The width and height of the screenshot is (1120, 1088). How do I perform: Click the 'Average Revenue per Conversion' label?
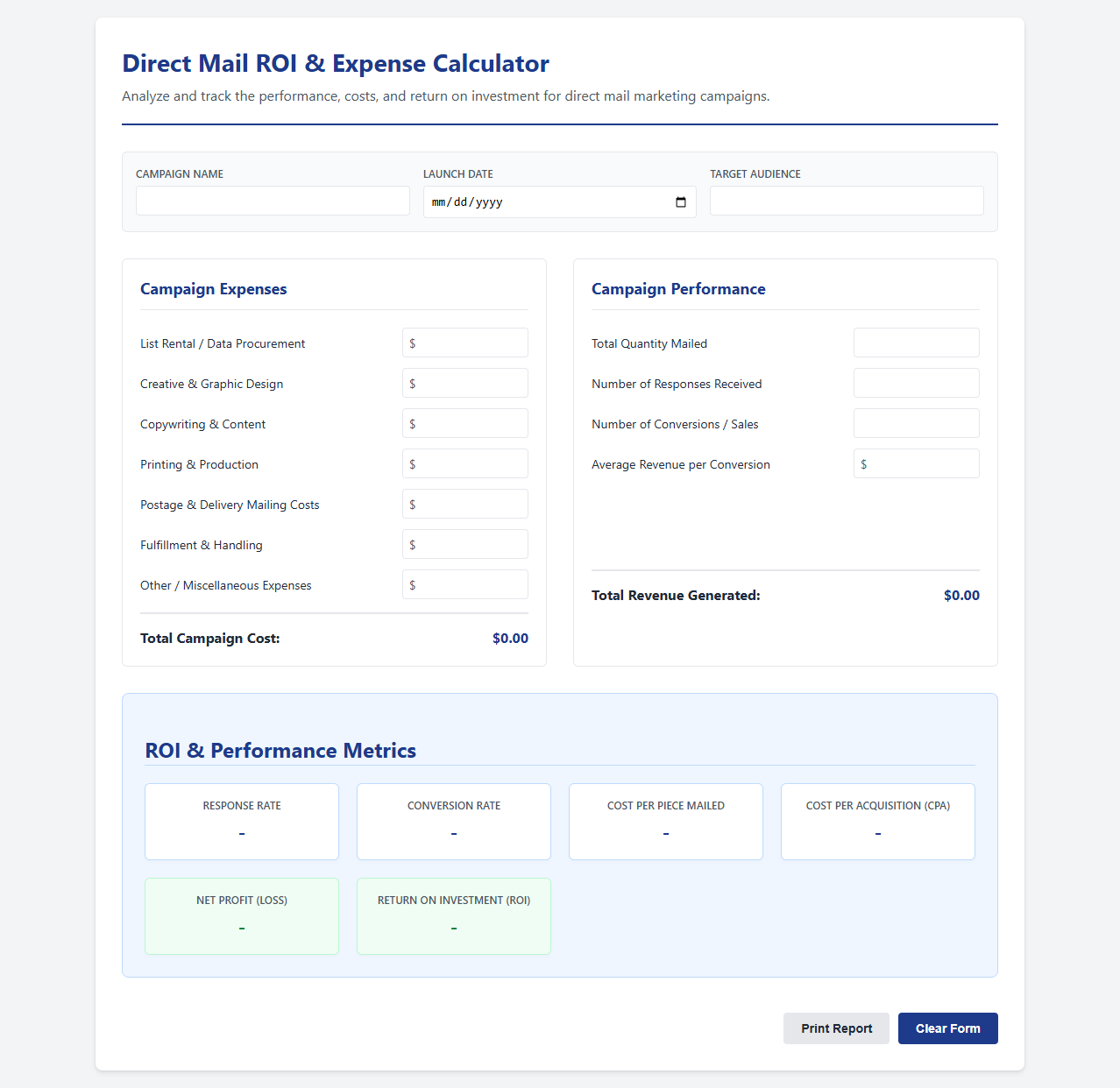[x=681, y=464]
